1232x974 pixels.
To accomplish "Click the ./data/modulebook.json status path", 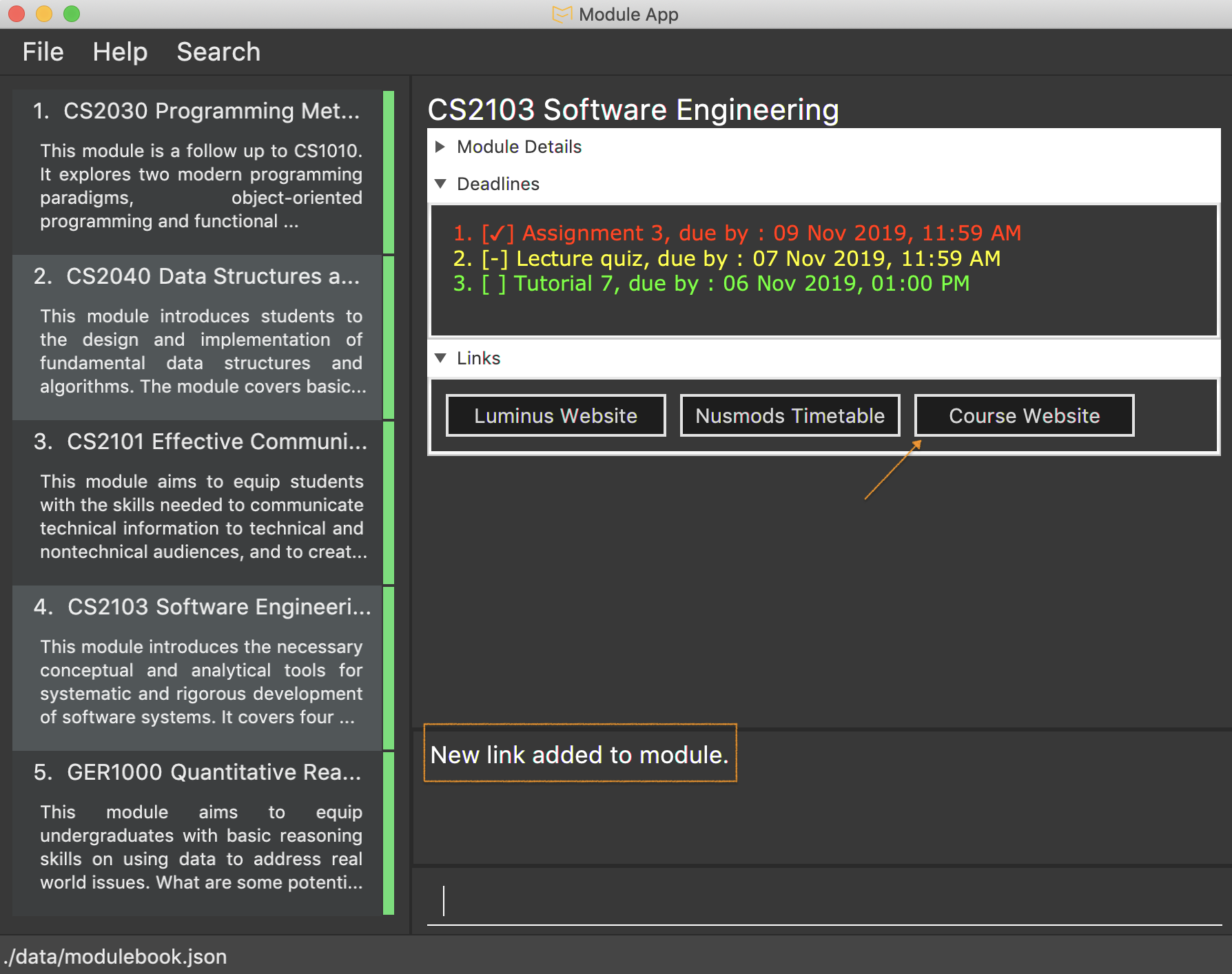I will click(x=114, y=957).
